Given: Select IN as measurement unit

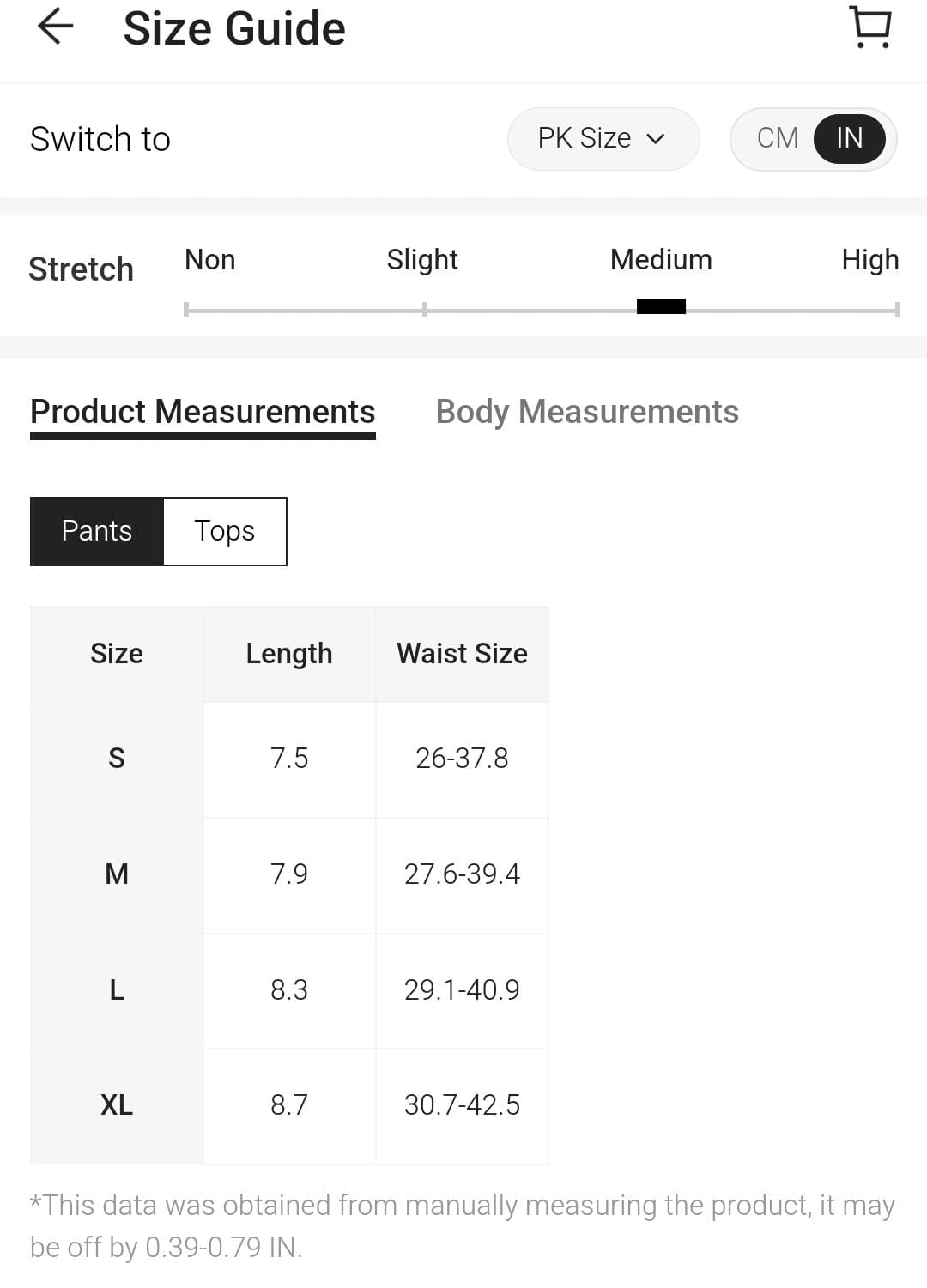Looking at the screenshot, I should [x=849, y=138].
